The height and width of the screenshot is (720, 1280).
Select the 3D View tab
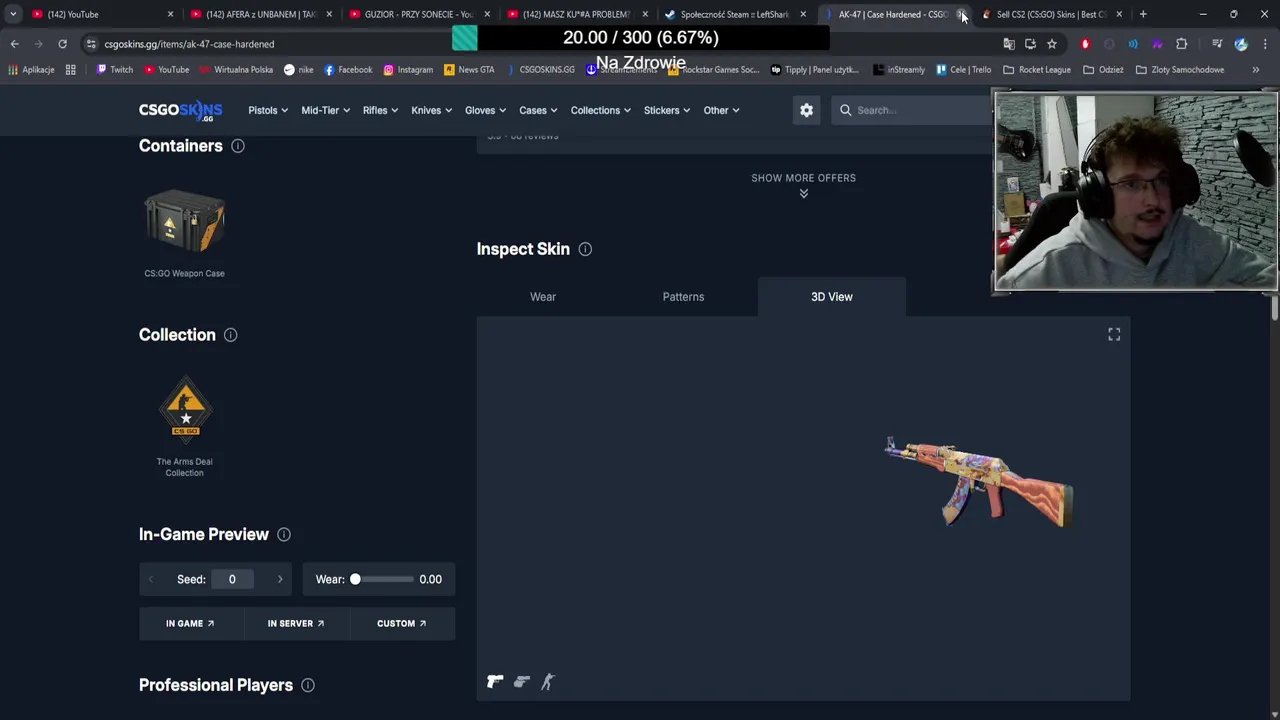[832, 297]
